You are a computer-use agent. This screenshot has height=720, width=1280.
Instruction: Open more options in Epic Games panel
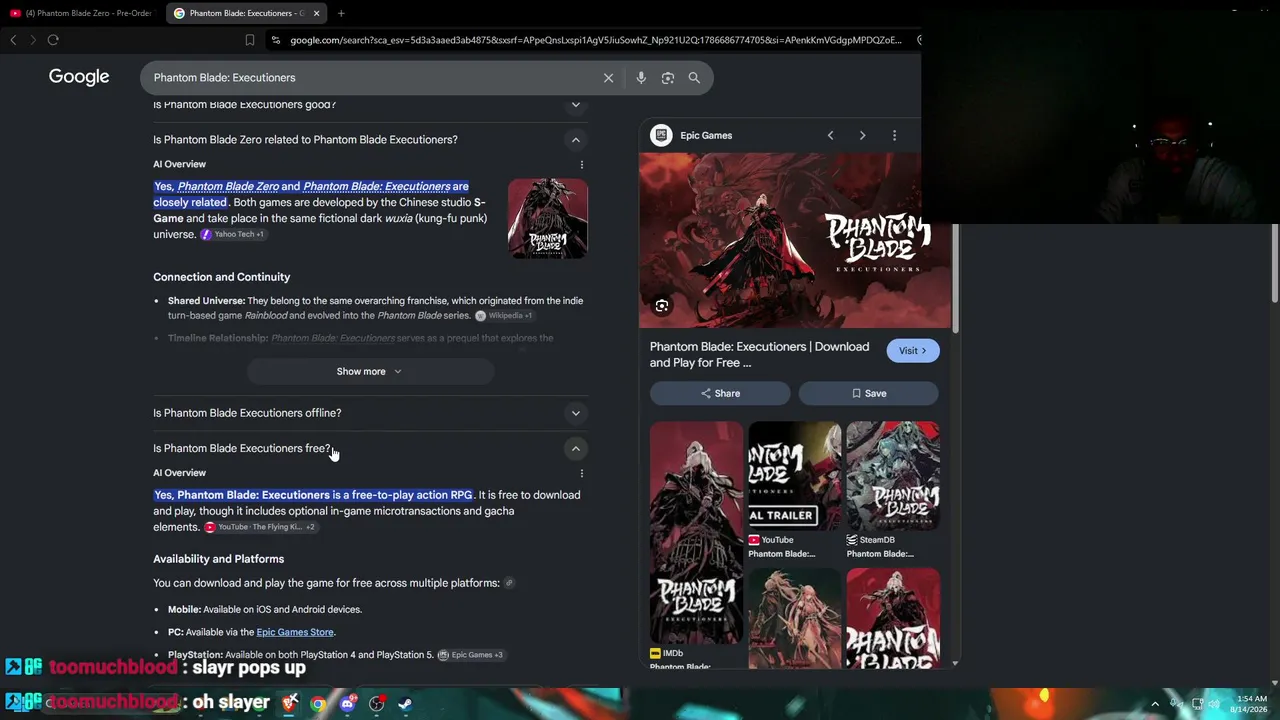(894, 136)
